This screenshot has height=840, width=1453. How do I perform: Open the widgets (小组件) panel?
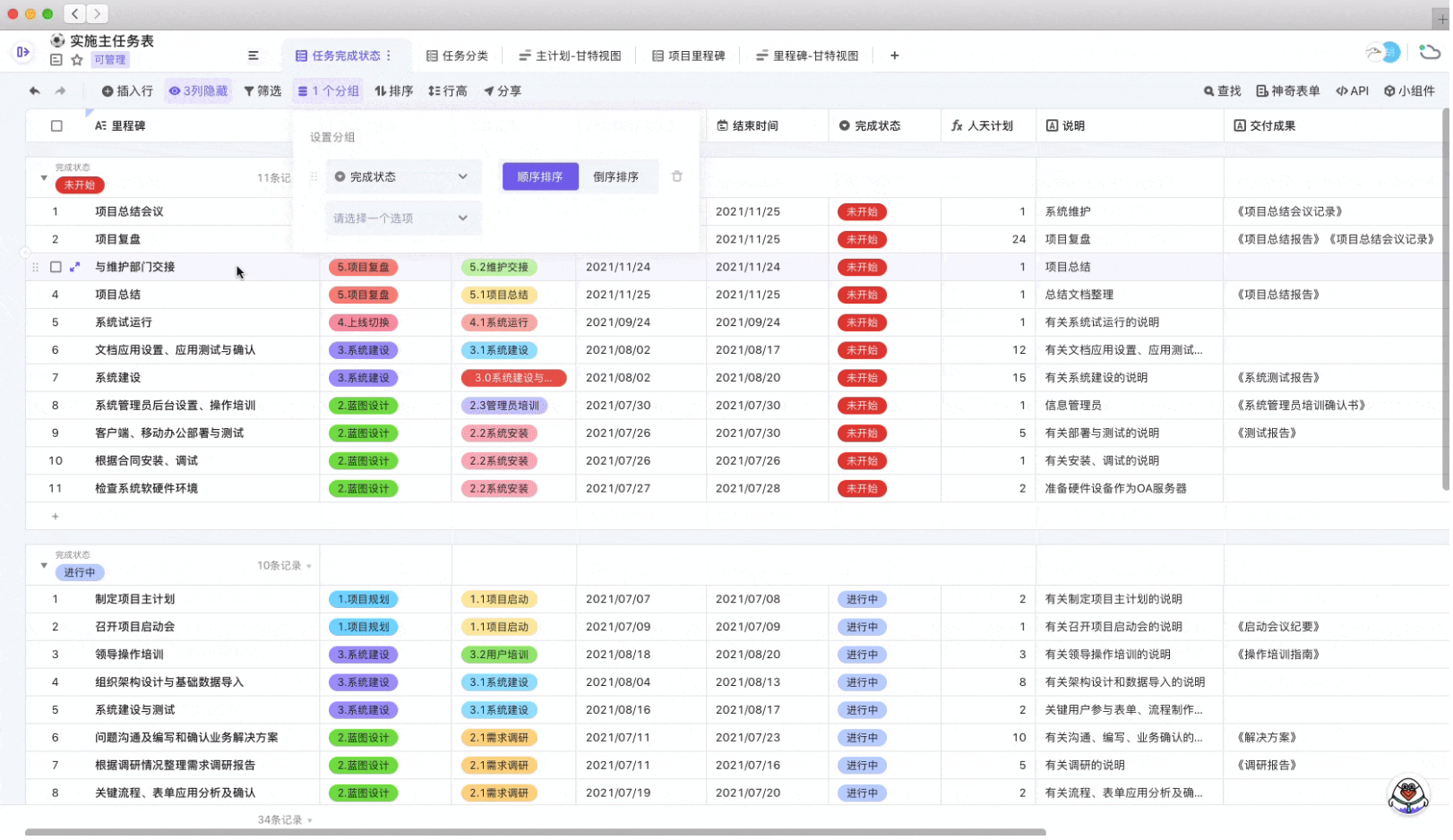pos(1410,90)
